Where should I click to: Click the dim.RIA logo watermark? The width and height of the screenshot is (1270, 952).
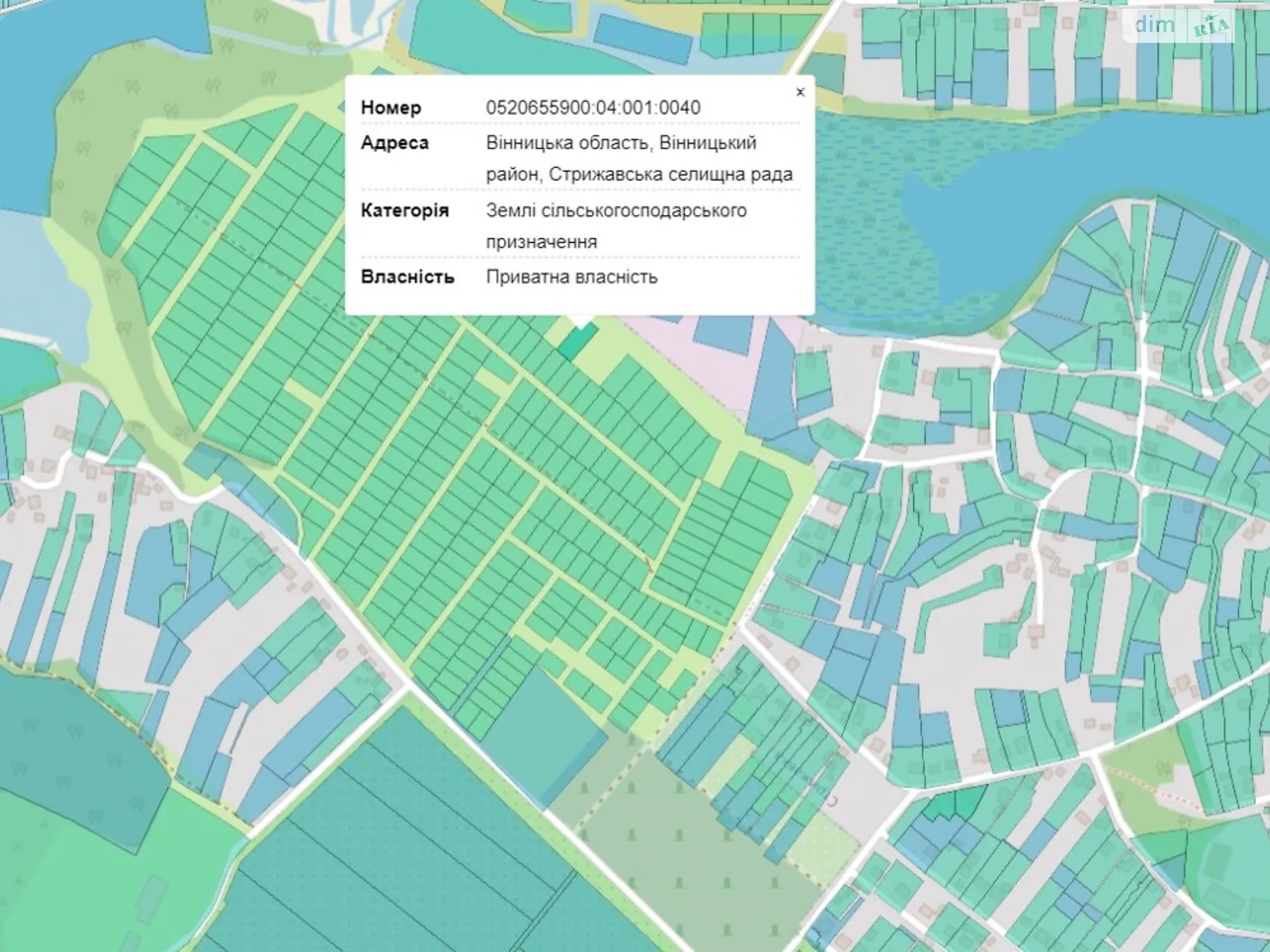click(x=1183, y=26)
